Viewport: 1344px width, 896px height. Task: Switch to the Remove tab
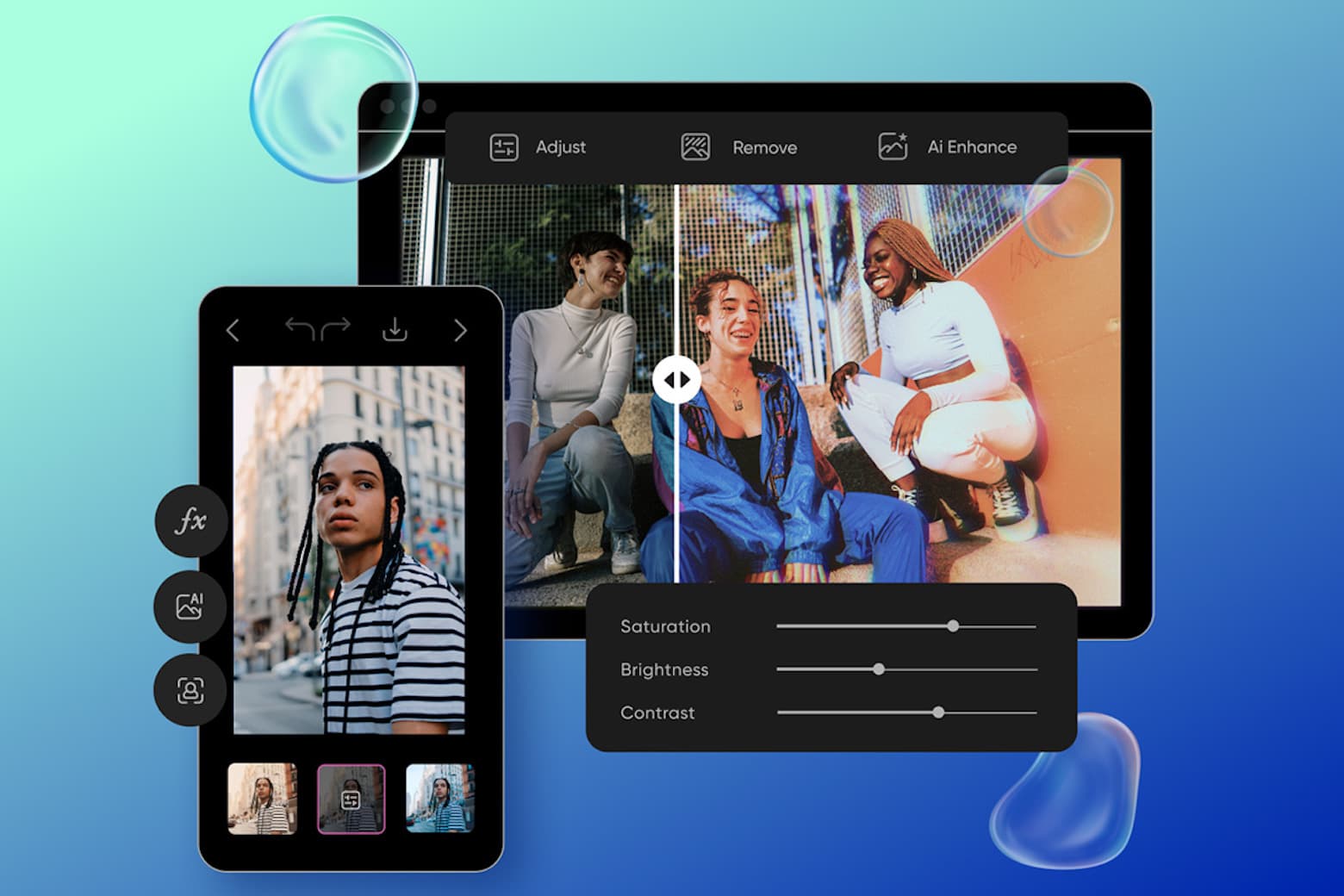coord(764,147)
